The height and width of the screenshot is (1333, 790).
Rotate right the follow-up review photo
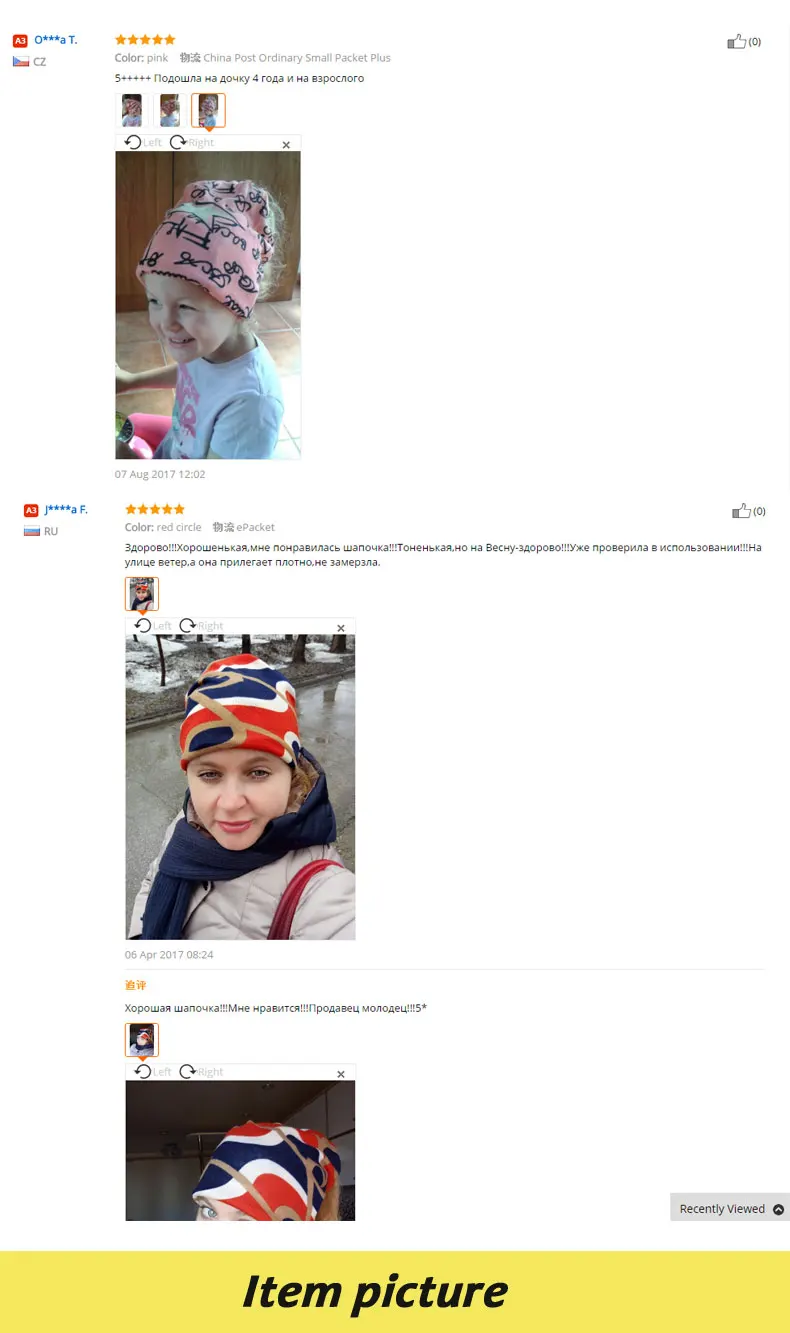pos(202,1072)
